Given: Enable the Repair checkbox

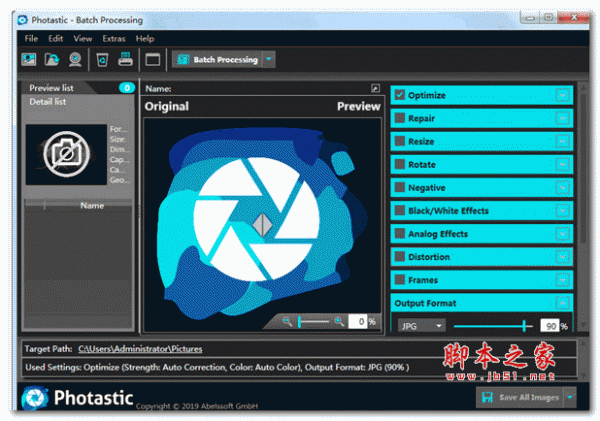Looking at the screenshot, I should [x=399, y=118].
